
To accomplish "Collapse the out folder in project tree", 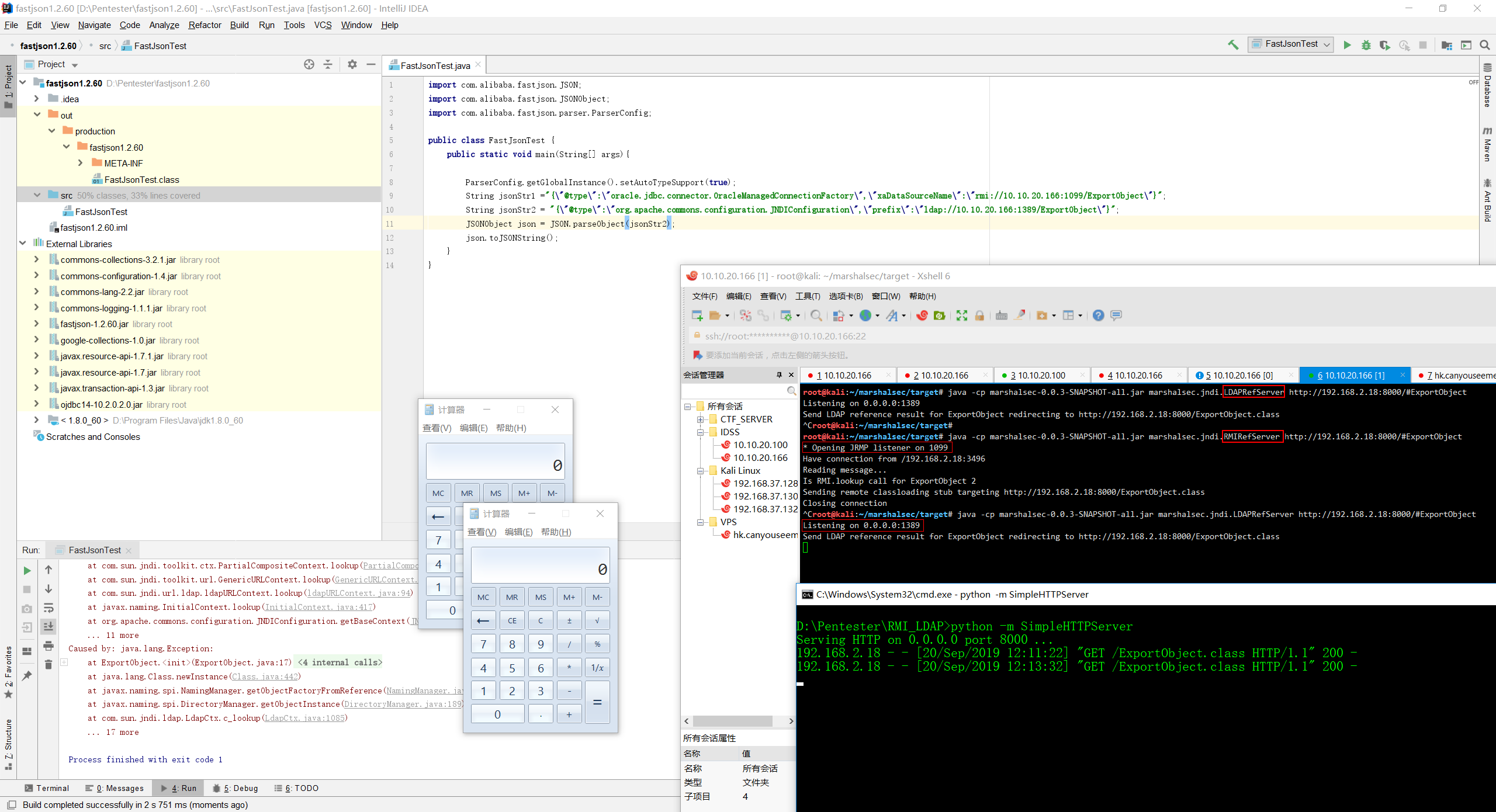I will pos(37,114).
